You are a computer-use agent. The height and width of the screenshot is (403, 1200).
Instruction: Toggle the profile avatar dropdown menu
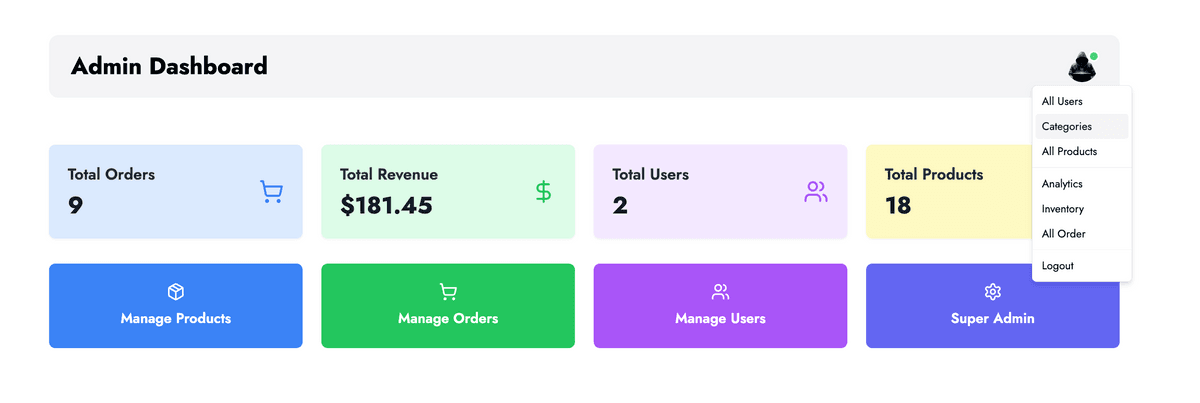pos(1082,67)
